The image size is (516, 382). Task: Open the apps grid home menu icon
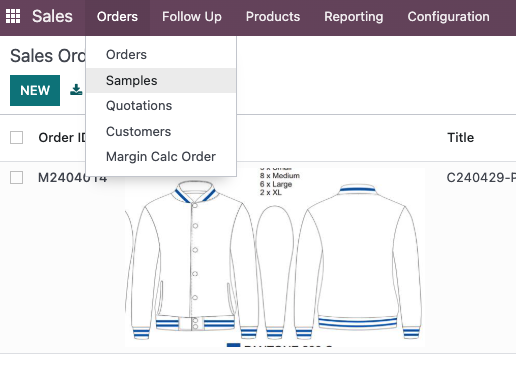pos(13,16)
